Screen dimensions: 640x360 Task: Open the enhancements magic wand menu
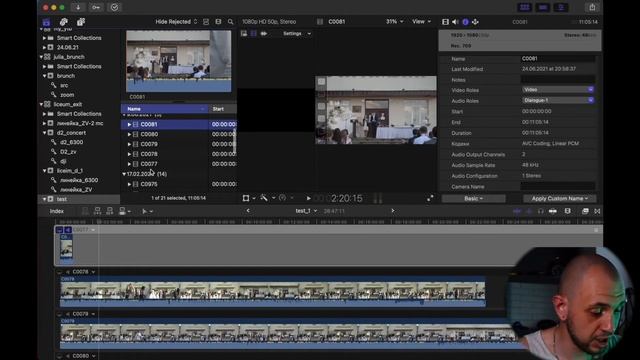pyautogui.click(x=267, y=198)
